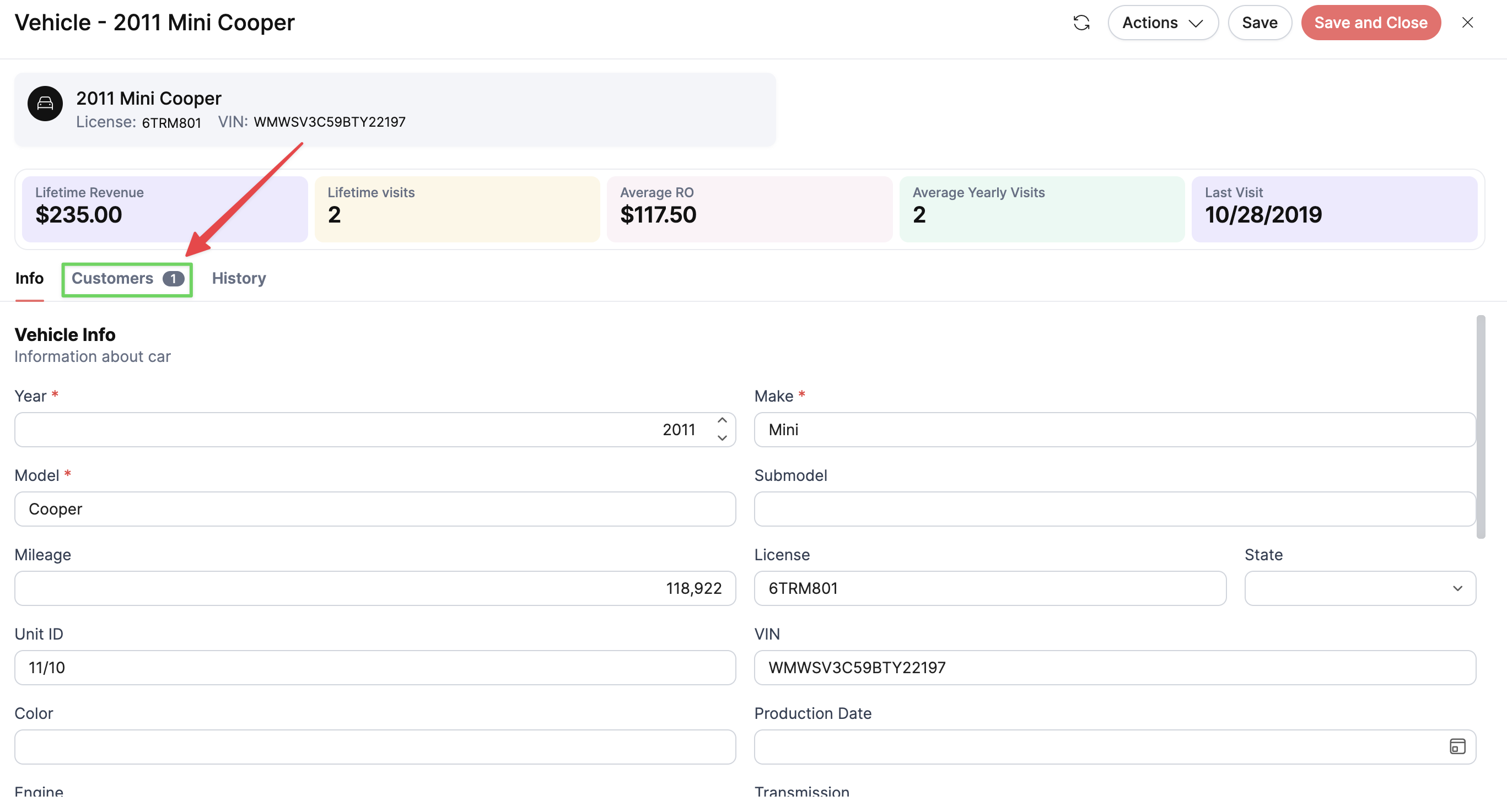Focus the Model input field
The height and width of the screenshot is (812, 1507).
coord(375,509)
